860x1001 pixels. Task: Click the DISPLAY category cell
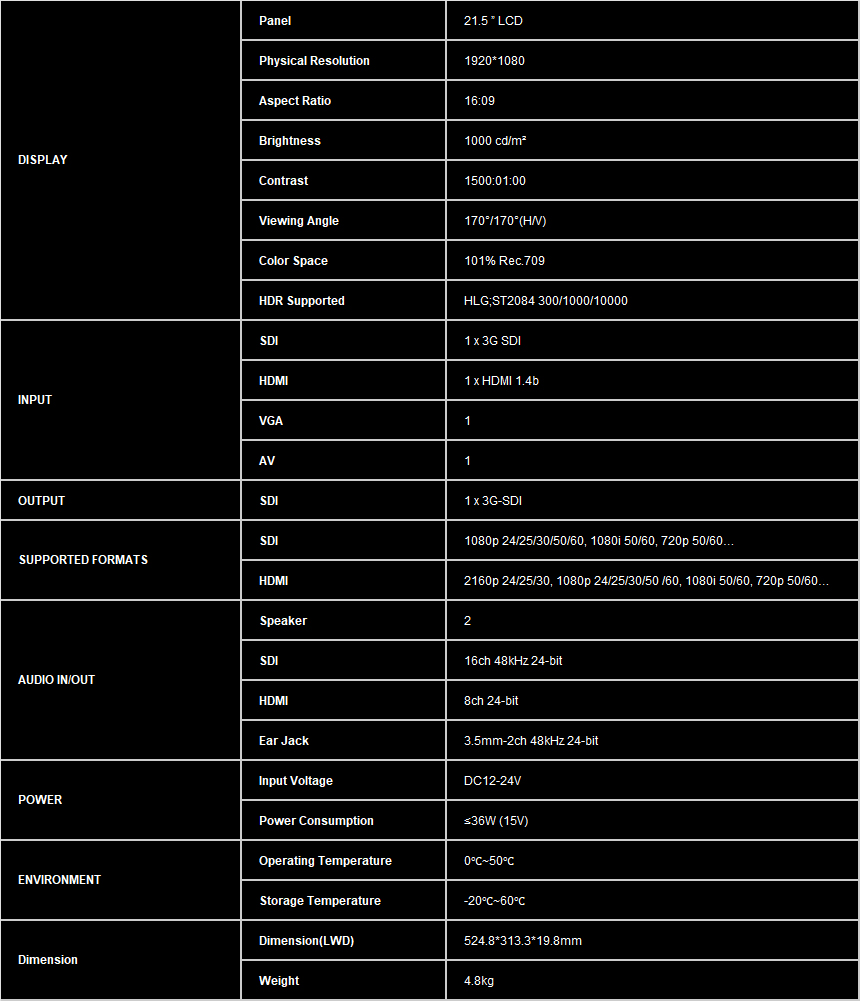click(43, 160)
